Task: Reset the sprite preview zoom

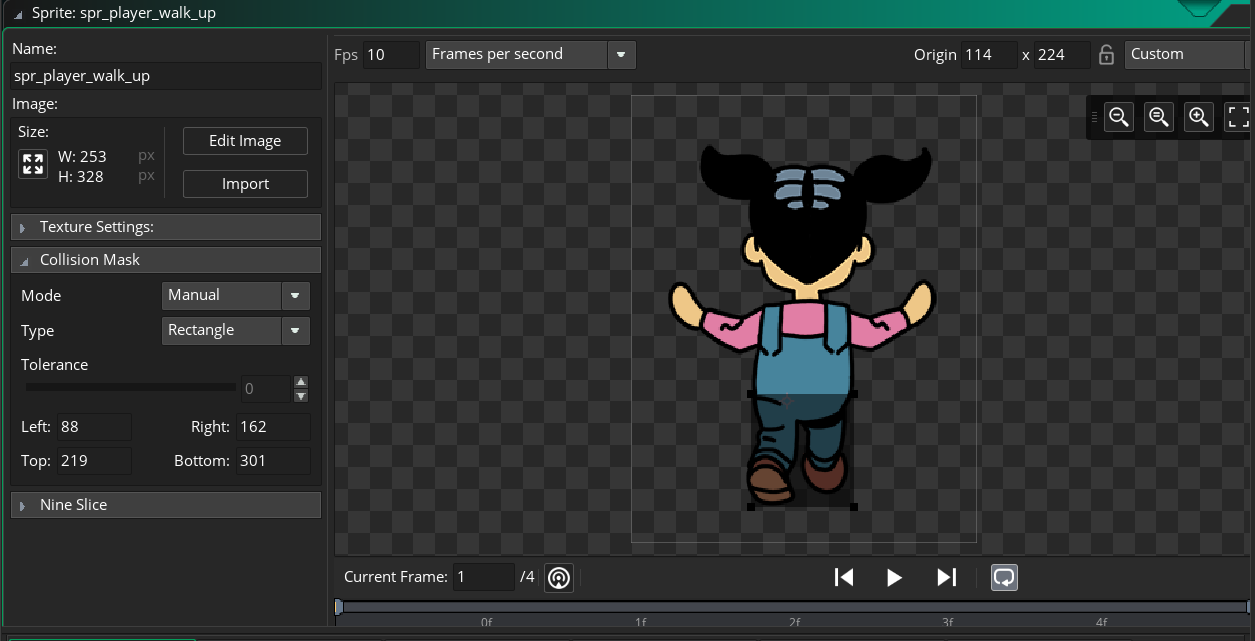Action: (1159, 117)
